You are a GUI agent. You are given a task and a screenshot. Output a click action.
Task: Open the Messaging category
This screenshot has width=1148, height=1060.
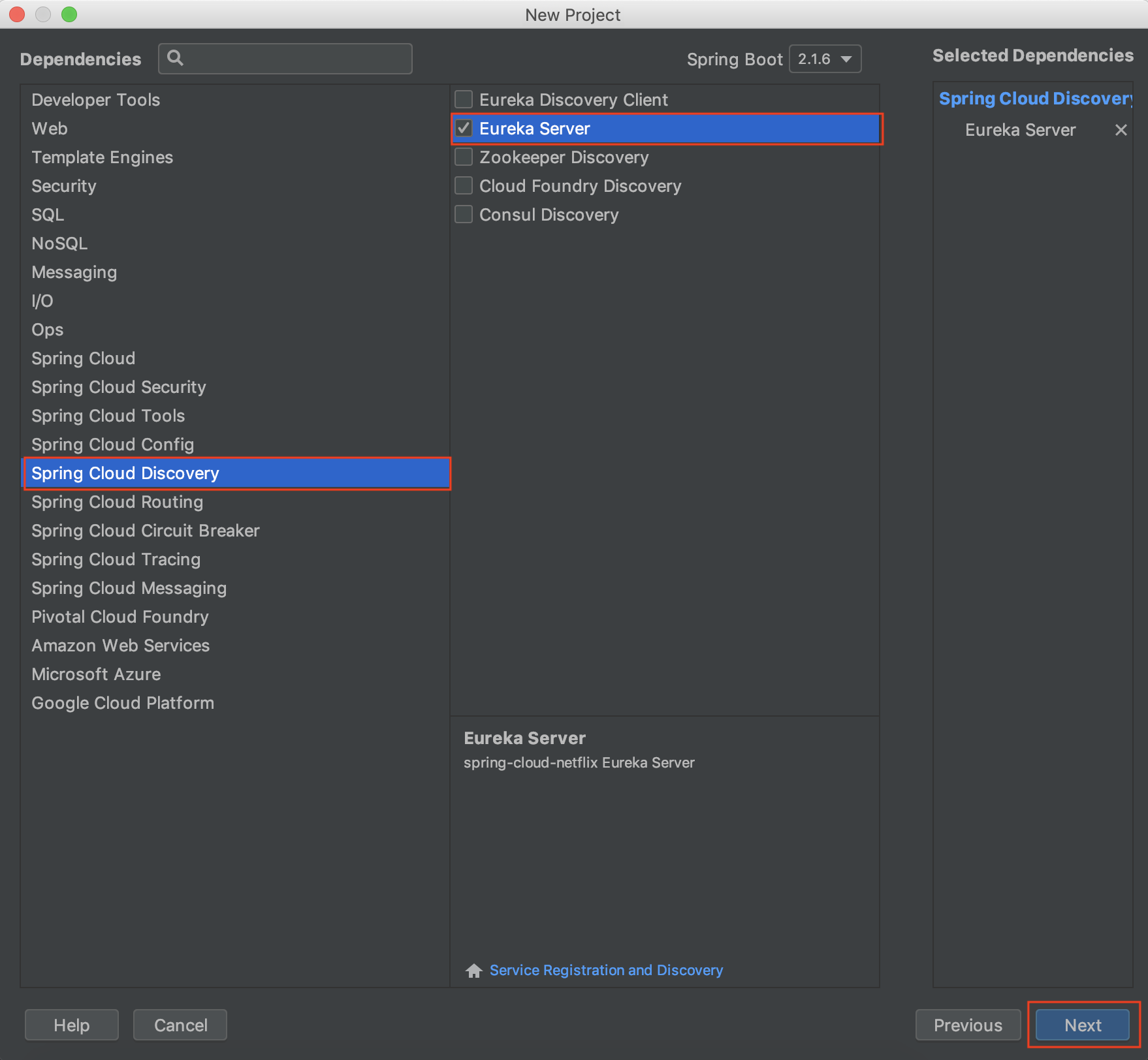[x=236, y=272]
